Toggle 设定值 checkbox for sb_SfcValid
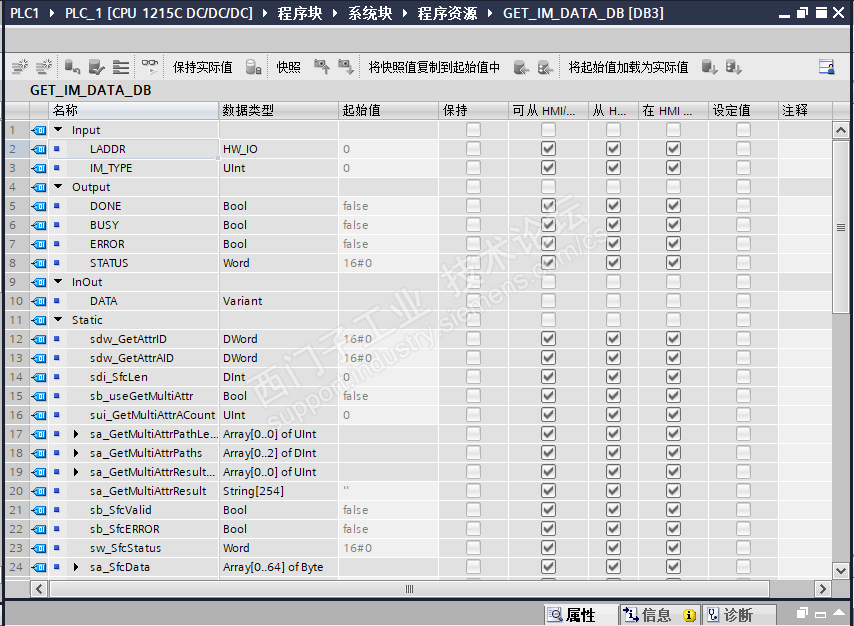The width and height of the screenshot is (854, 626). (743, 510)
